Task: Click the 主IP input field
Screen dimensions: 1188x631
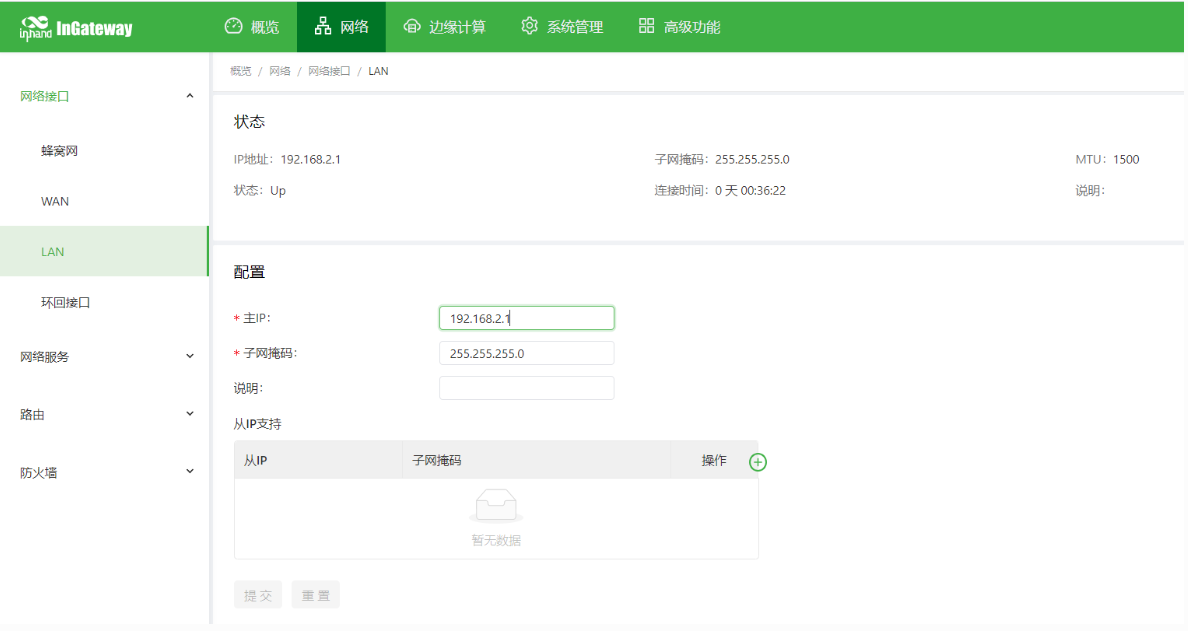Action: coord(526,318)
